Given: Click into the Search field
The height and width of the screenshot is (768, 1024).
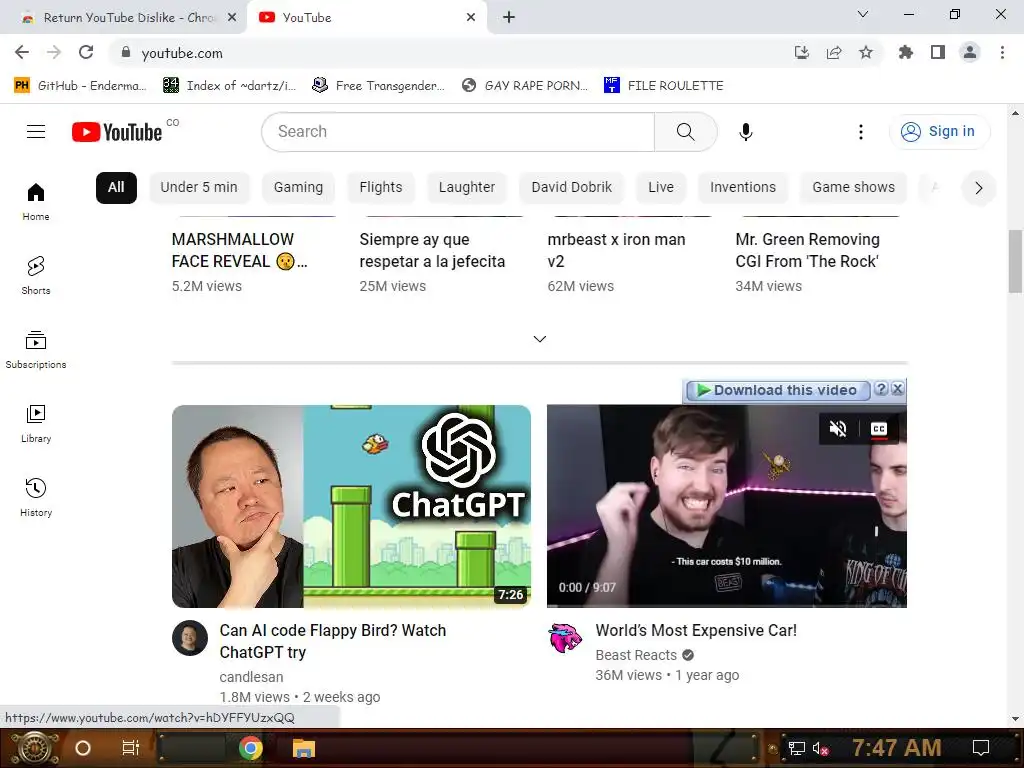Looking at the screenshot, I should [x=458, y=132].
